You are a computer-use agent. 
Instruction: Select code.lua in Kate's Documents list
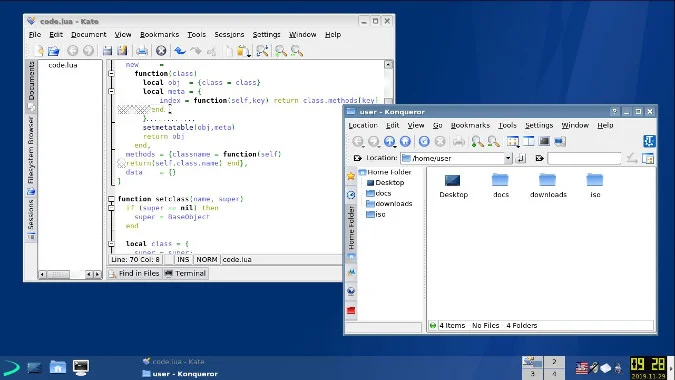coord(63,65)
